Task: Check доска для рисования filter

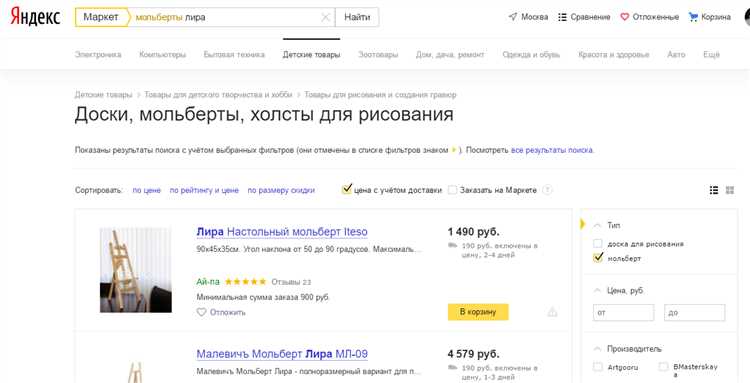Action: coord(598,243)
